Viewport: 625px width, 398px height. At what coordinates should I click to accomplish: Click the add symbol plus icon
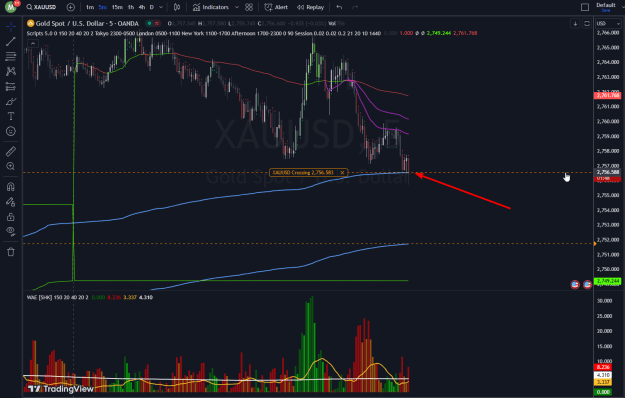pyautogui.click(x=71, y=7)
